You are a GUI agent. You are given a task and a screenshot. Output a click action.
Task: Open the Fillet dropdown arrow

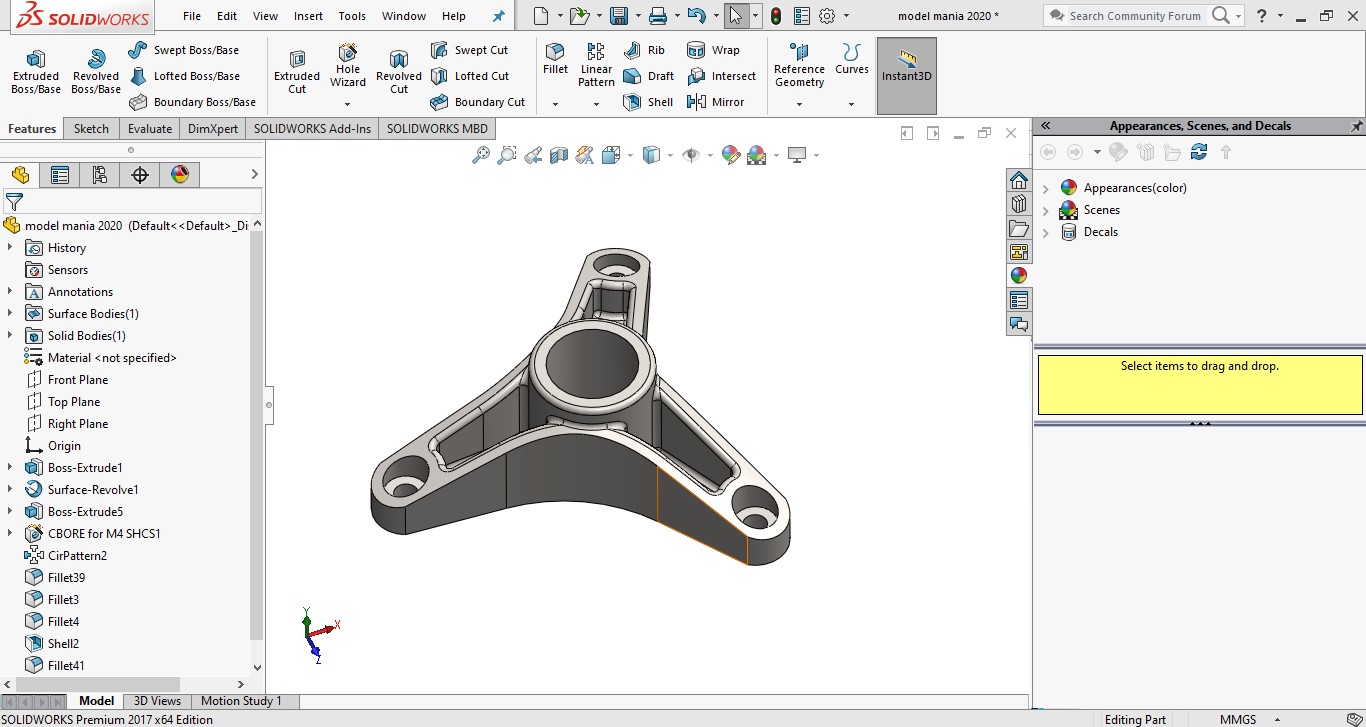[x=555, y=104]
